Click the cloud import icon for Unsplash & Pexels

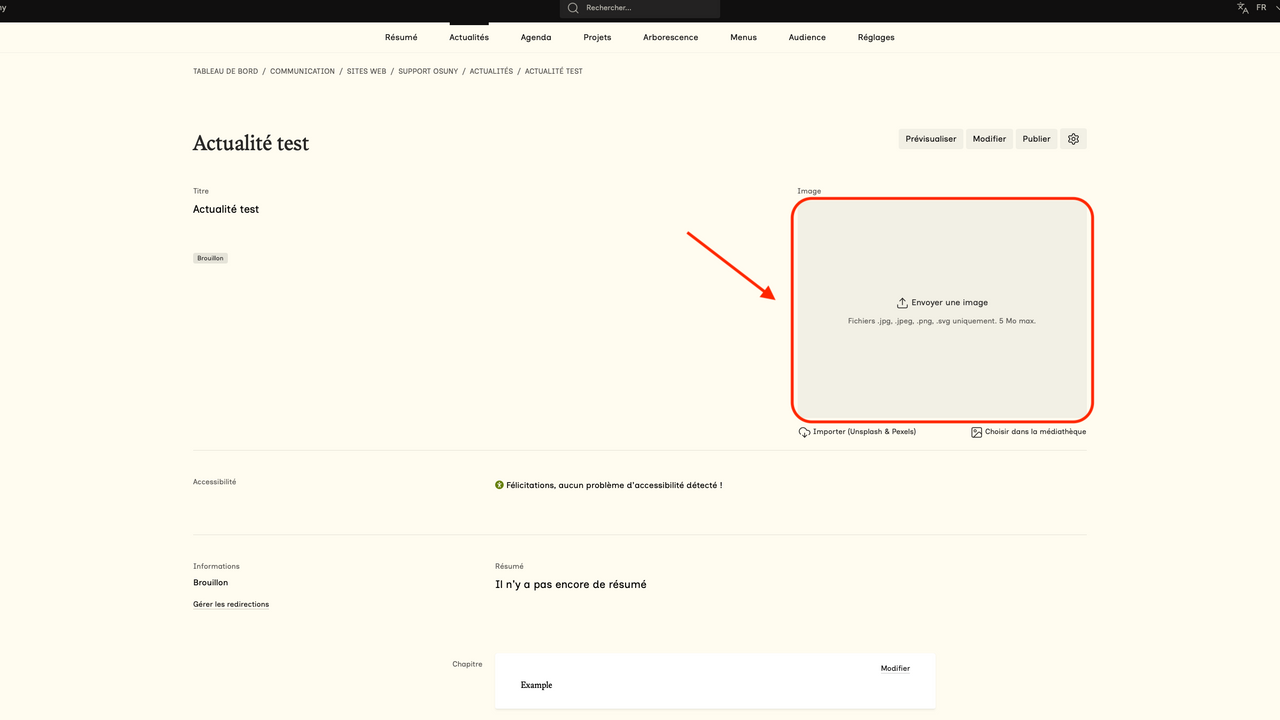point(804,432)
